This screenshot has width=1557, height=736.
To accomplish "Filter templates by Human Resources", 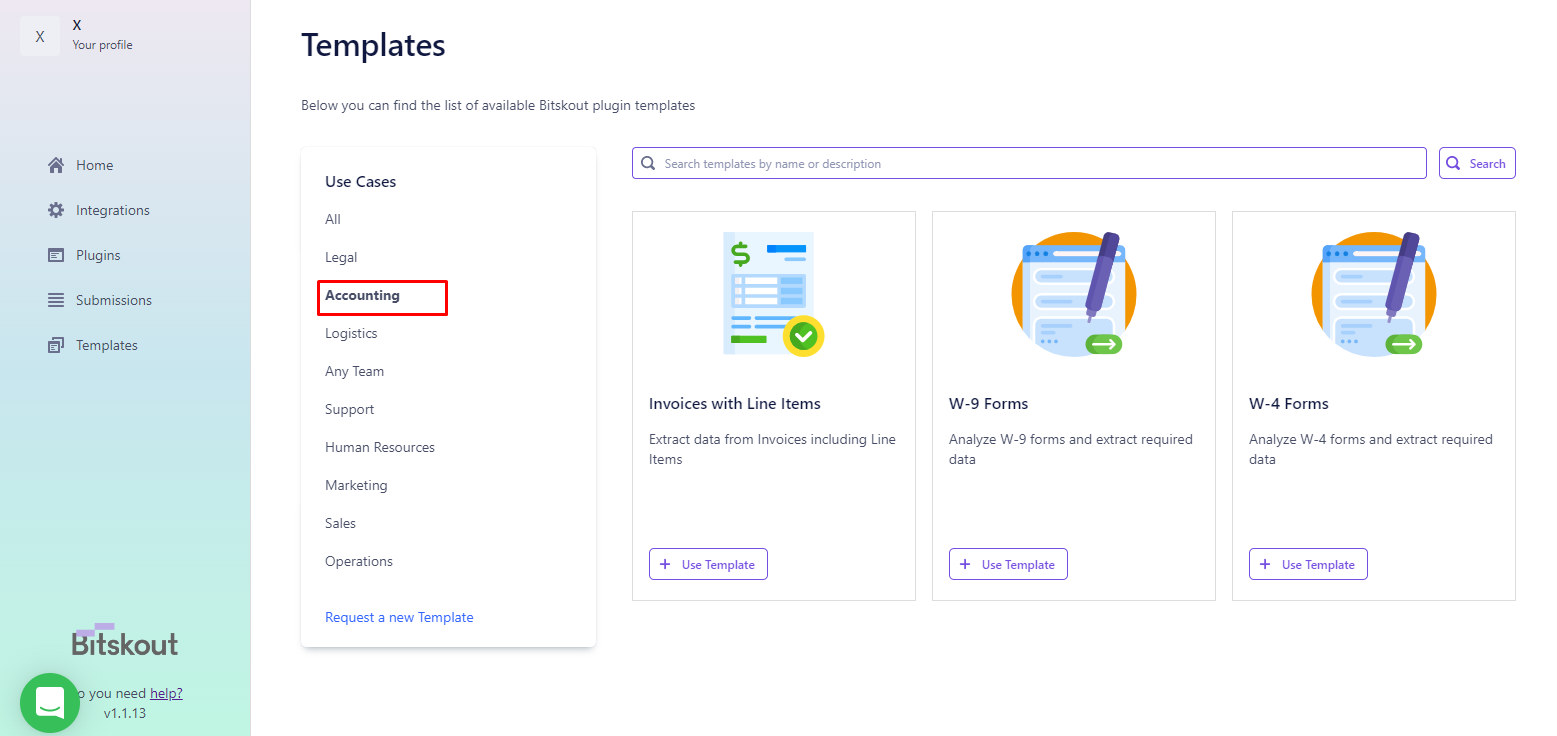I will tap(380, 447).
